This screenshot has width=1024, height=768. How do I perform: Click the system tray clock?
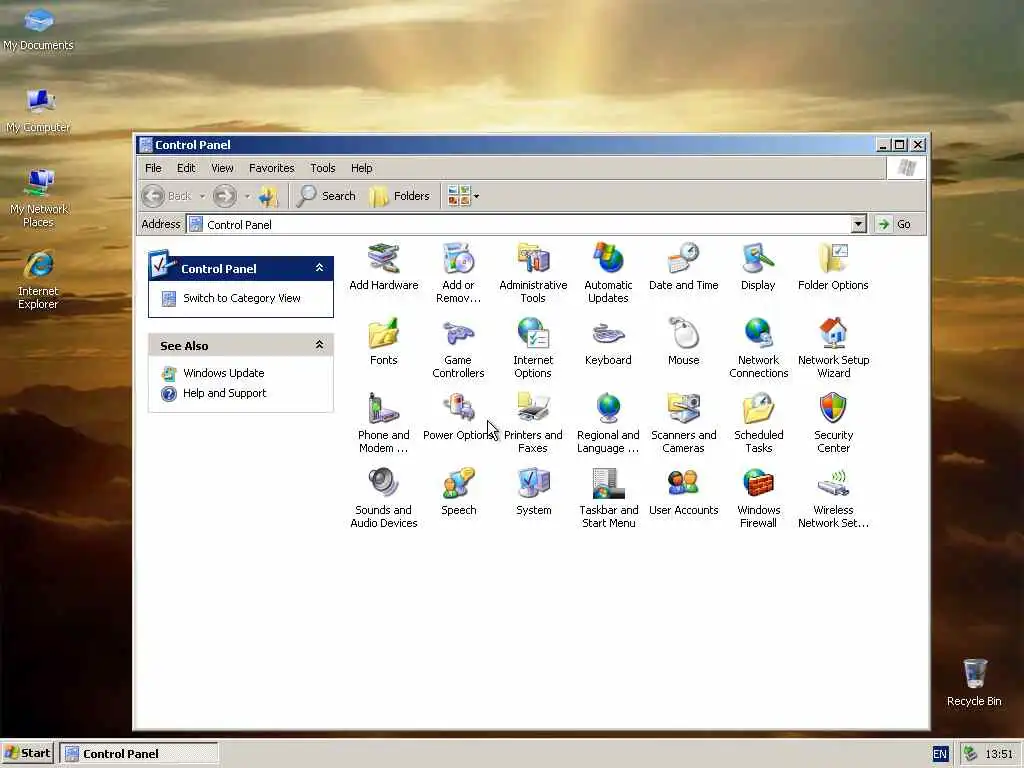pos(999,754)
